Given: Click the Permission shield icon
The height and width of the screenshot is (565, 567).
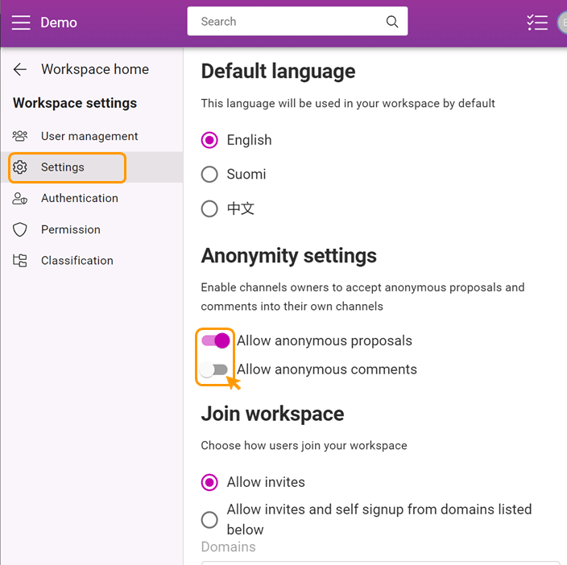Looking at the screenshot, I should [x=20, y=229].
